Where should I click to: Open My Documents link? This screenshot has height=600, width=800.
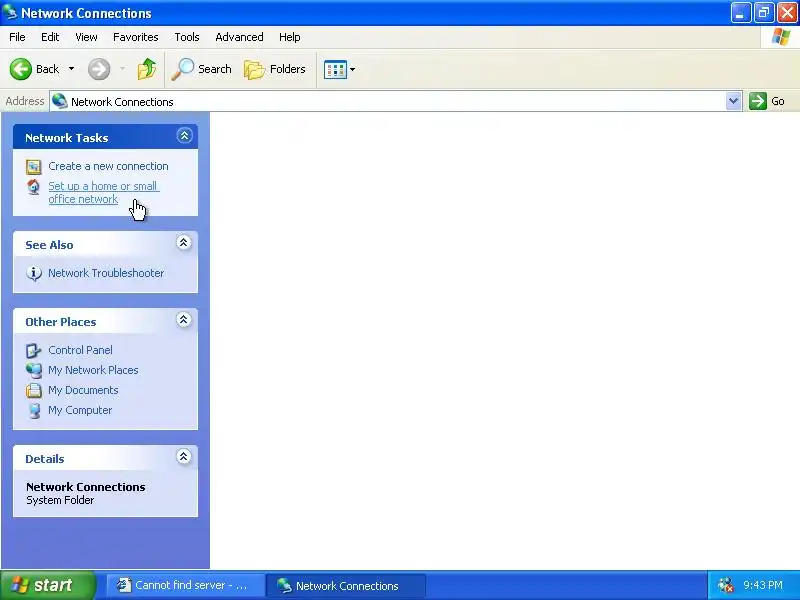83,390
